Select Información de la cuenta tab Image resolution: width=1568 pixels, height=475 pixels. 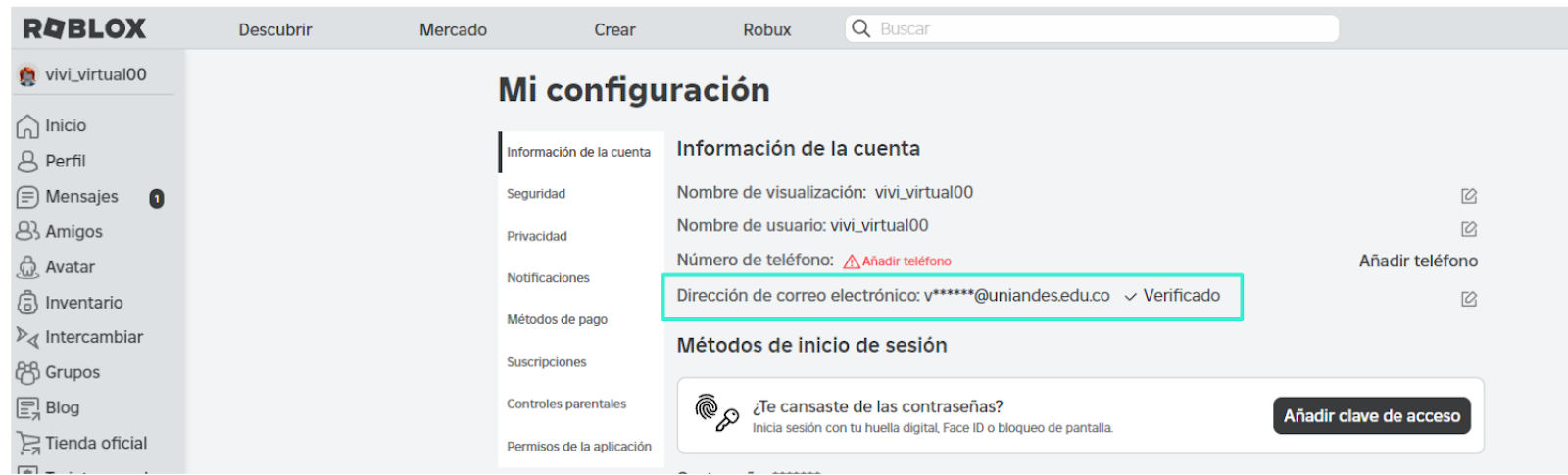click(x=580, y=152)
